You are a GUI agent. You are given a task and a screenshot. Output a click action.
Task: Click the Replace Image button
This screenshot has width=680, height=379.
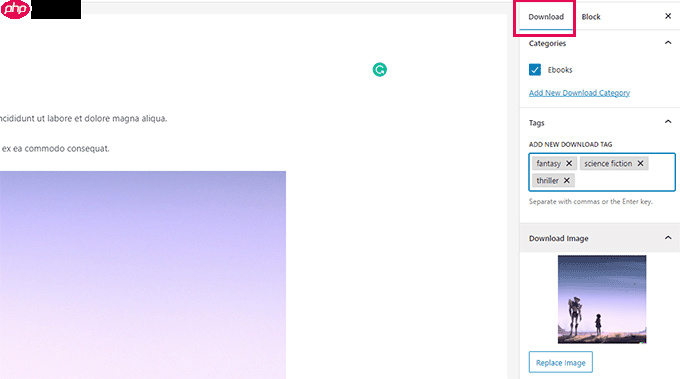point(560,362)
